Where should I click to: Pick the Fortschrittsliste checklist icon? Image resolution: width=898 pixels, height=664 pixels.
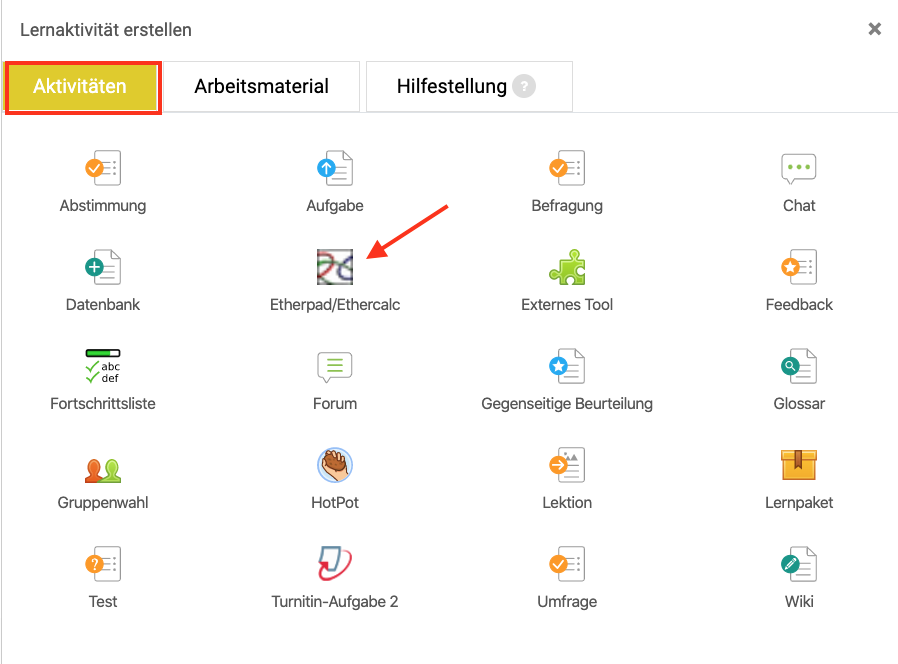[x=102, y=367]
